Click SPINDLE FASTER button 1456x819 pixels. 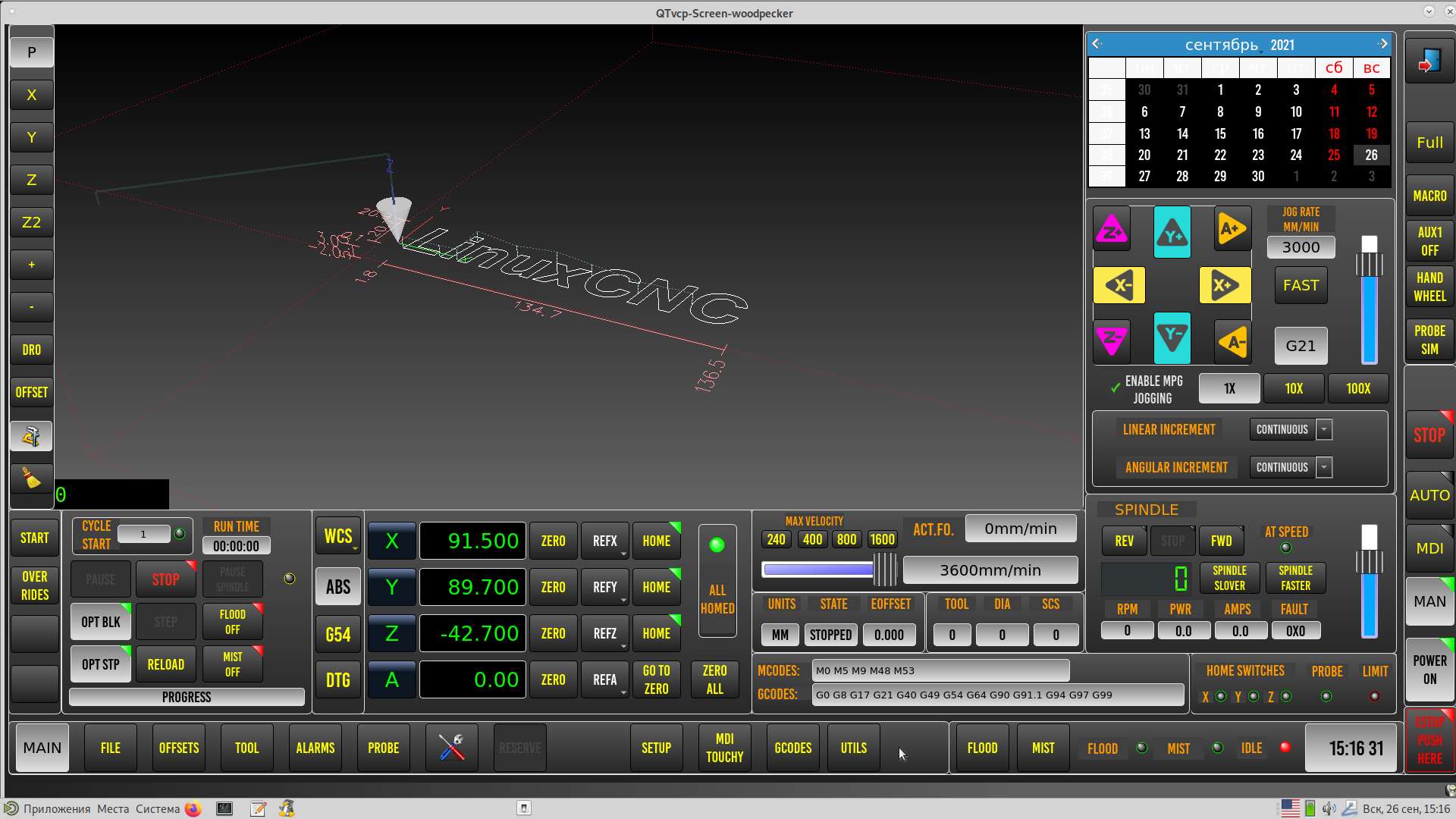coord(1296,578)
